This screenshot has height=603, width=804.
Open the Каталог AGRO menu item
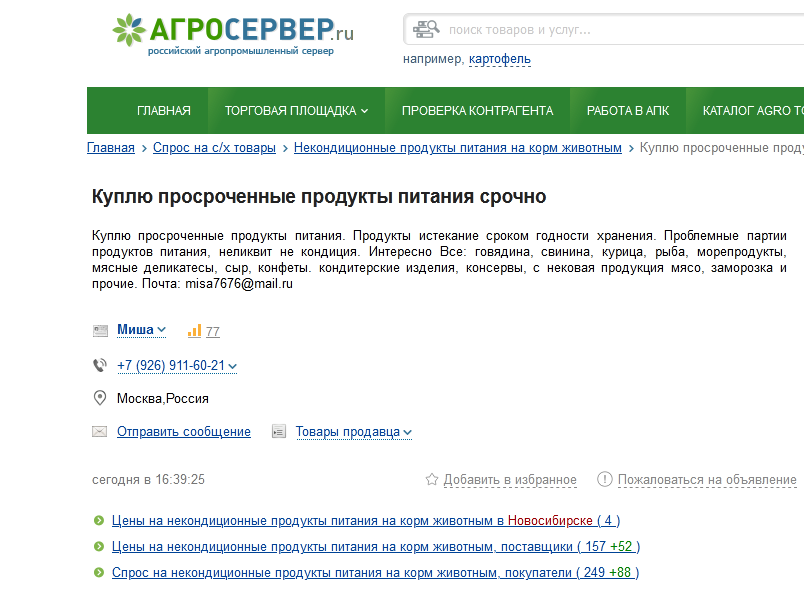pyautogui.click(x=753, y=111)
